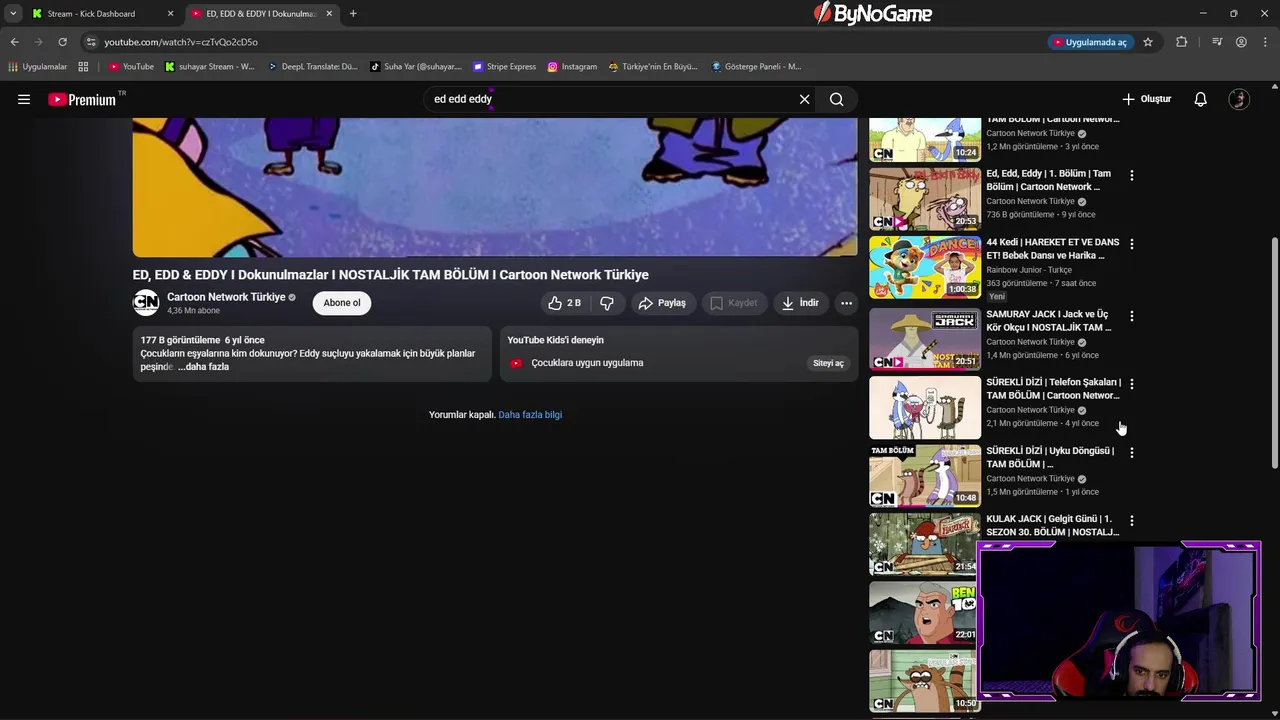Click the İndir download button
This screenshot has width=1280, height=720.
click(x=800, y=303)
